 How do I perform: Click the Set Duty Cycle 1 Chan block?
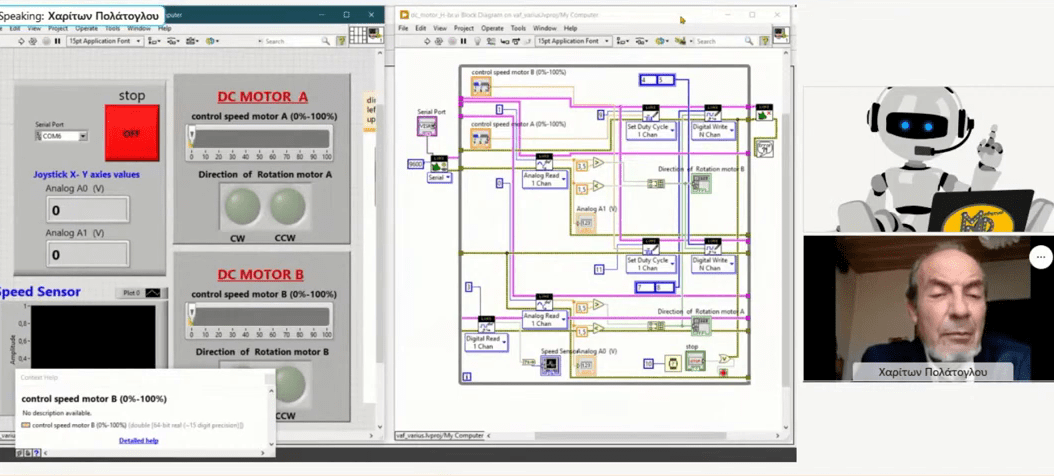coord(648,128)
